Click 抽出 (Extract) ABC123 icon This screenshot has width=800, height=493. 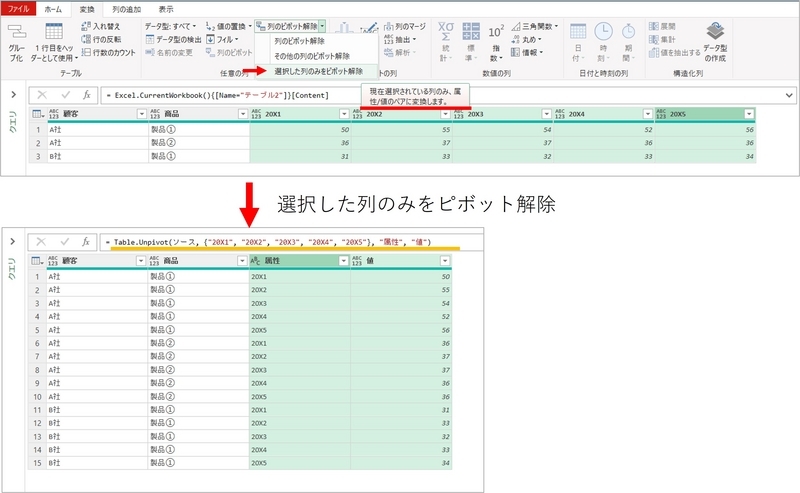(x=388, y=39)
